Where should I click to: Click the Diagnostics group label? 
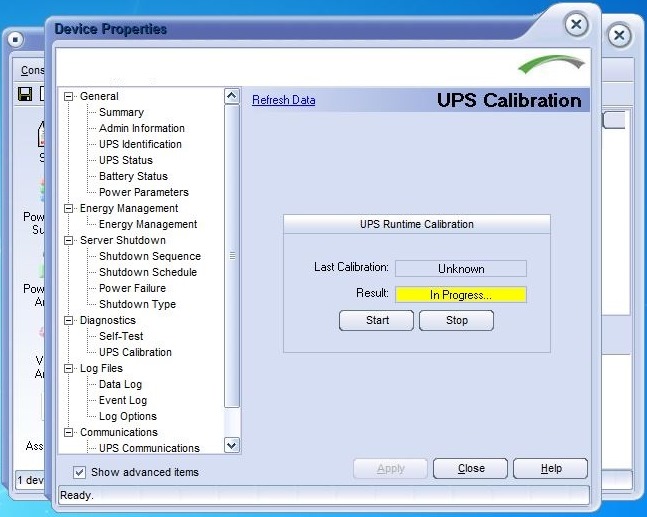(x=108, y=321)
